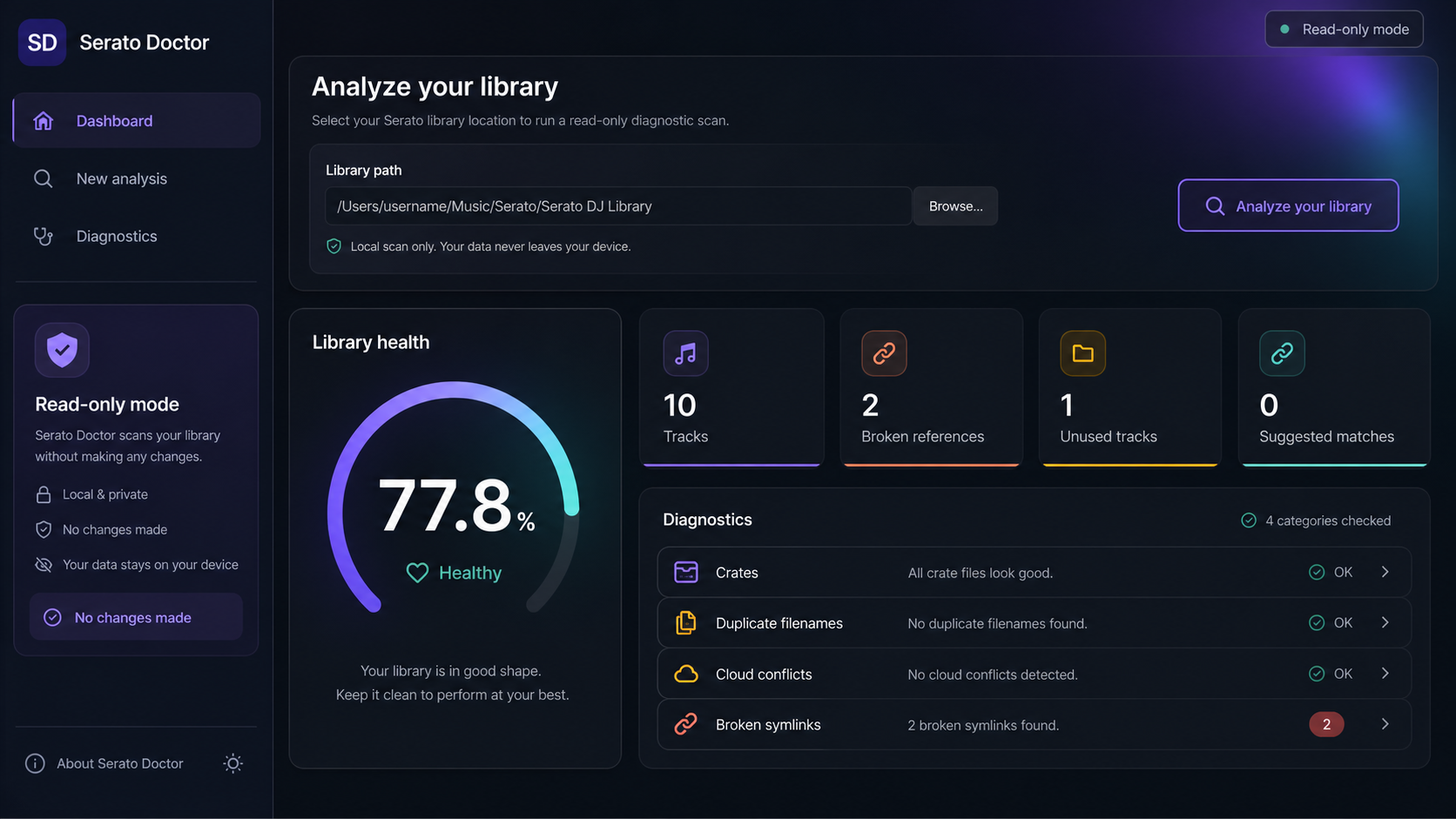1456x819 pixels.
Task: Click the Crates row icon
Action: tap(686, 572)
